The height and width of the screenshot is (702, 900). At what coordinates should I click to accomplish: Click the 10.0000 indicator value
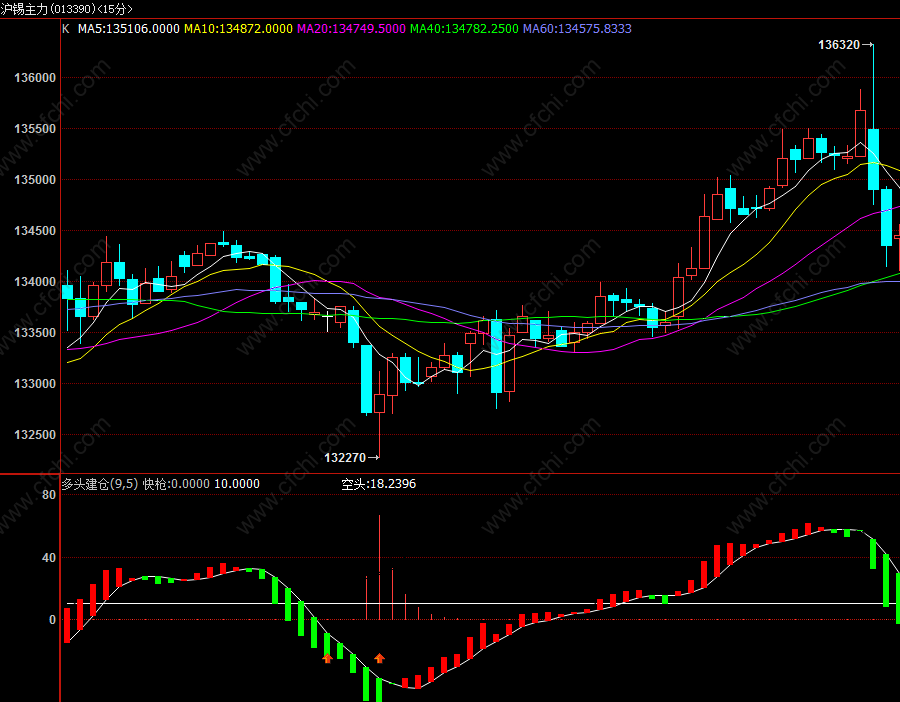point(237,484)
